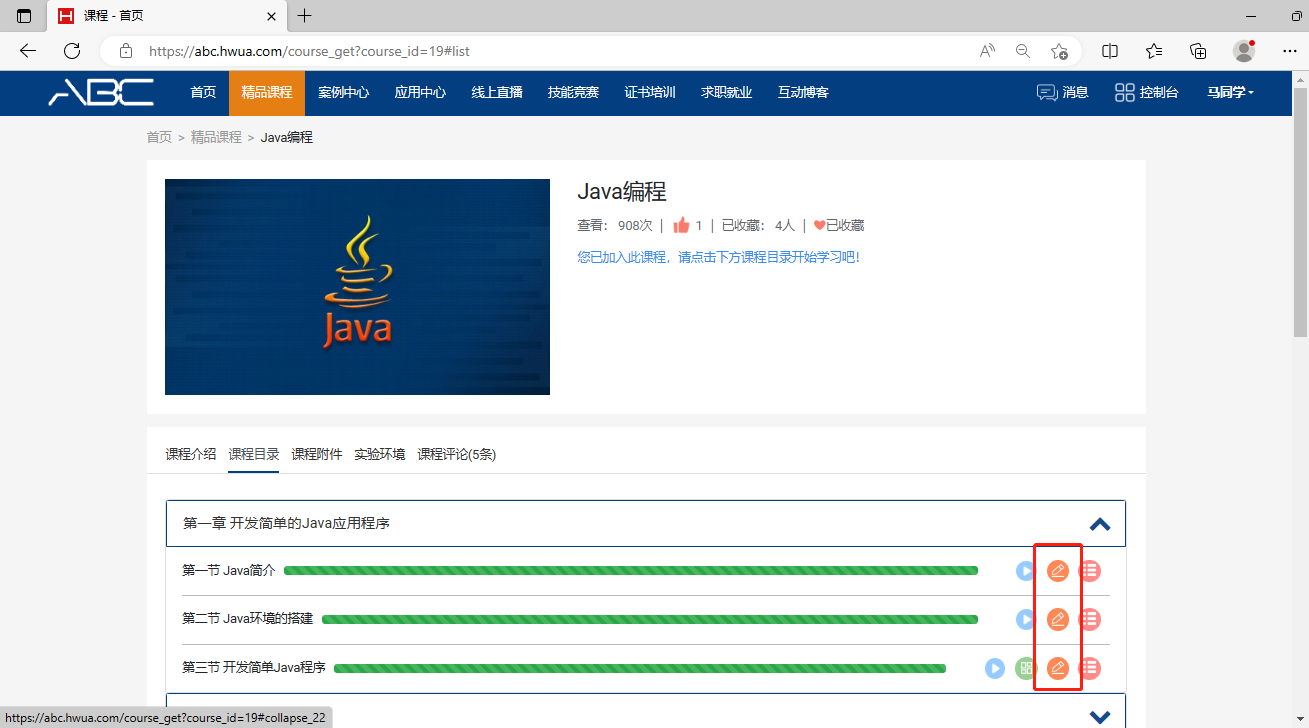Click the 第二节 Java环境的搭建 lesson title
The image size is (1309, 728).
tap(248, 619)
